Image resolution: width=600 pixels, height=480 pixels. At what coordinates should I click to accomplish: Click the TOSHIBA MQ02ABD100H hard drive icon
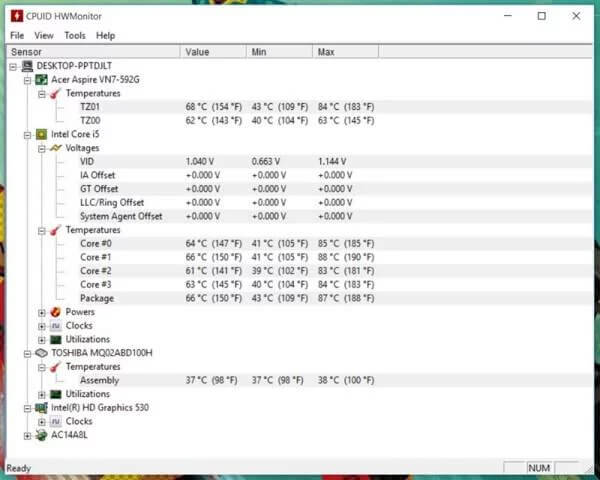pyautogui.click(x=41, y=353)
